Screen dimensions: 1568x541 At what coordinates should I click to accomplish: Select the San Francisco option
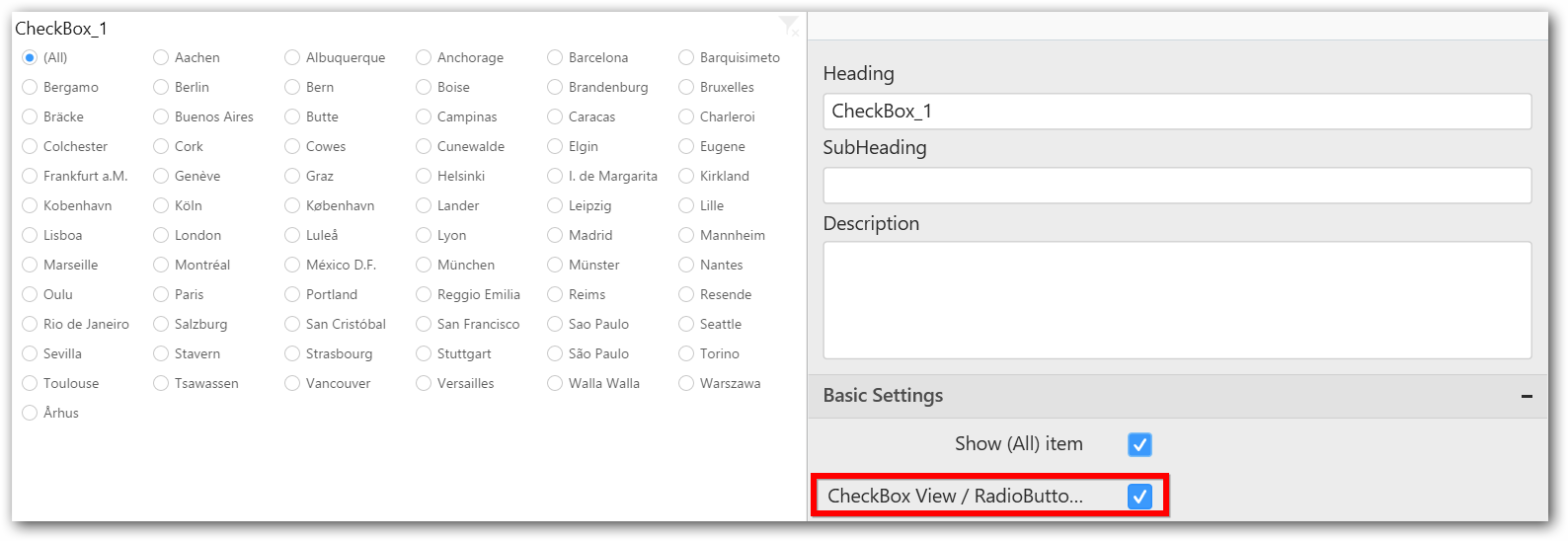[424, 324]
